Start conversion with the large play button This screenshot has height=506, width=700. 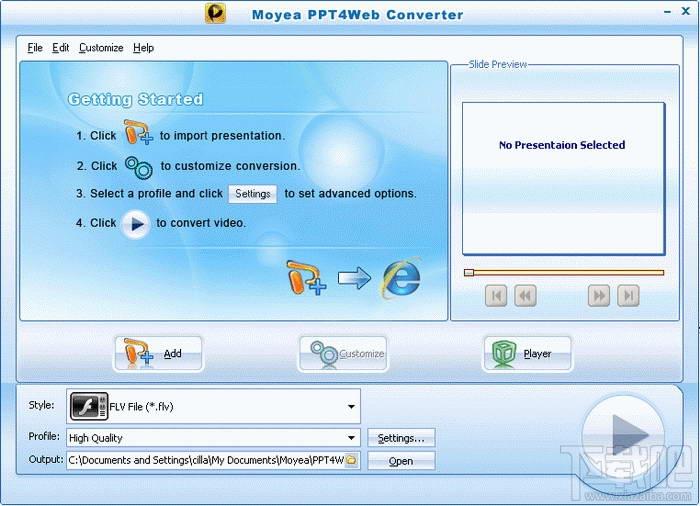click(624, 436)
